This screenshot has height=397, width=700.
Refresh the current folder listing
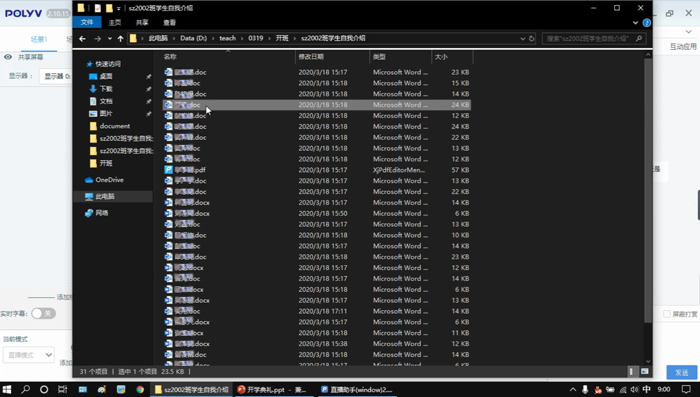click(x=532, y=38)
